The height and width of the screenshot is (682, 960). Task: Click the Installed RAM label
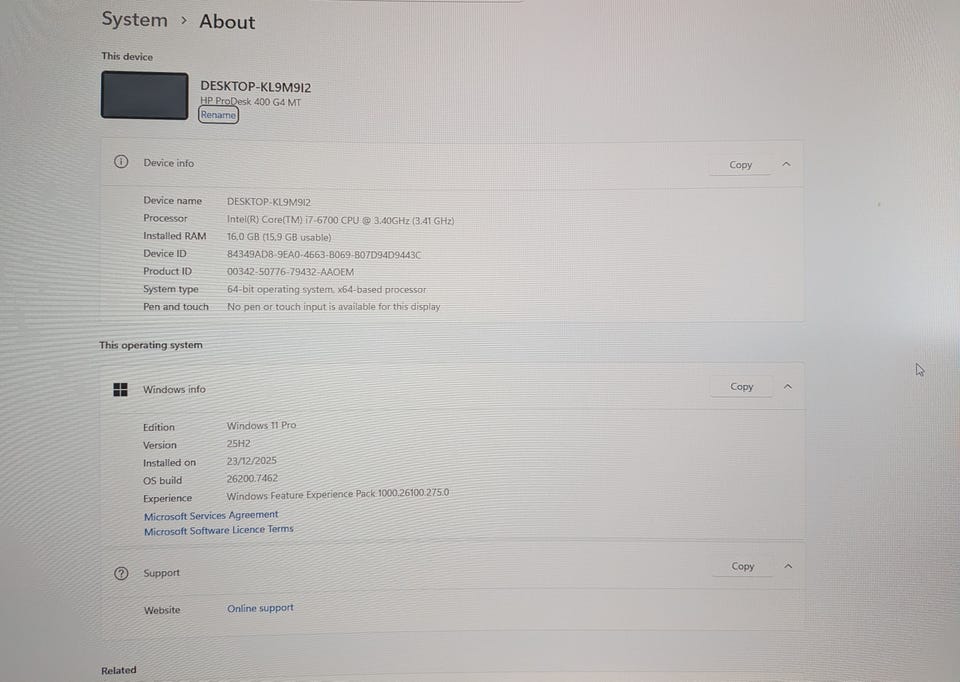point(174,236)
